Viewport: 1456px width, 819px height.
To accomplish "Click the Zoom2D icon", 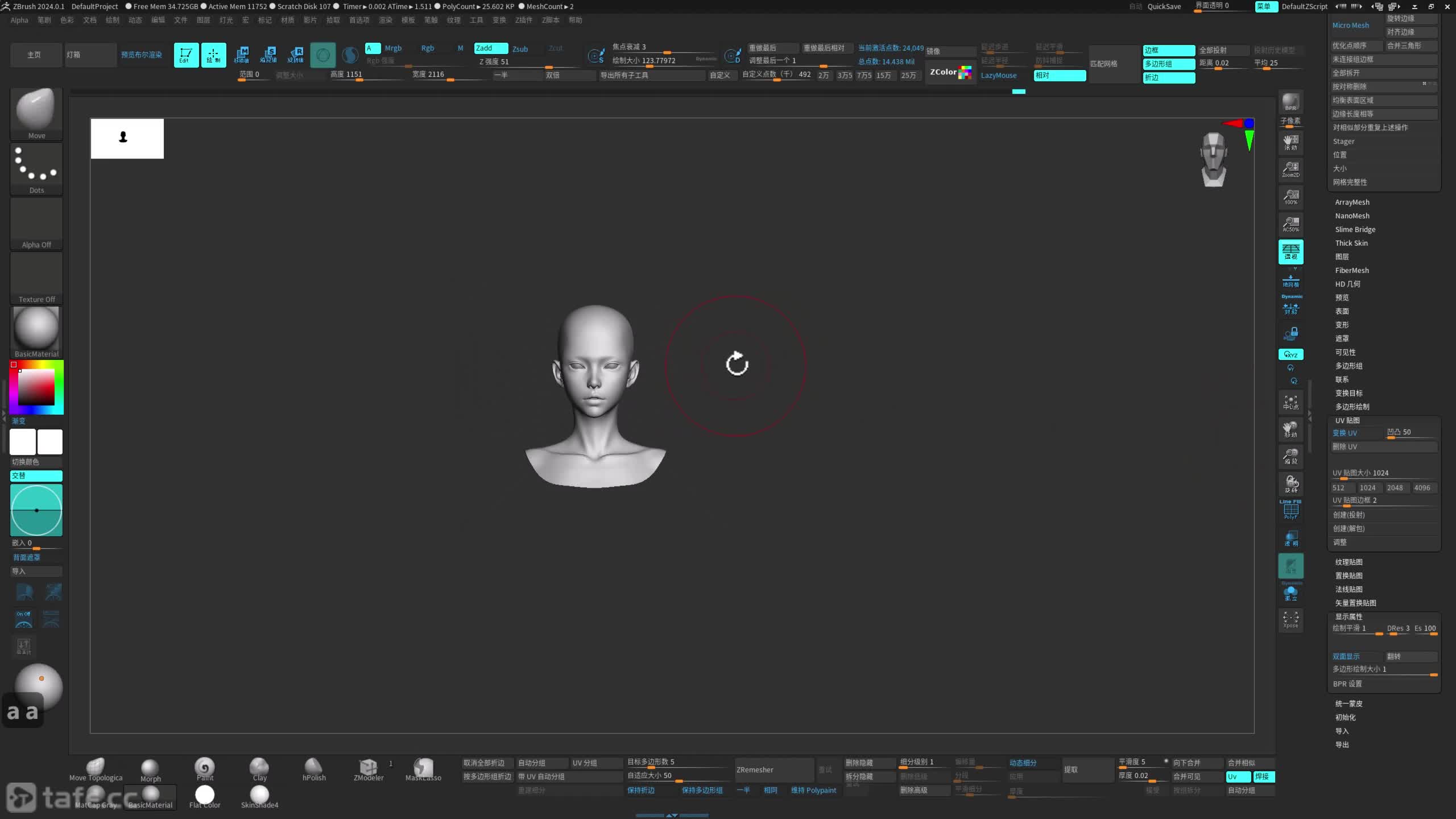I will pos(1290,169).
